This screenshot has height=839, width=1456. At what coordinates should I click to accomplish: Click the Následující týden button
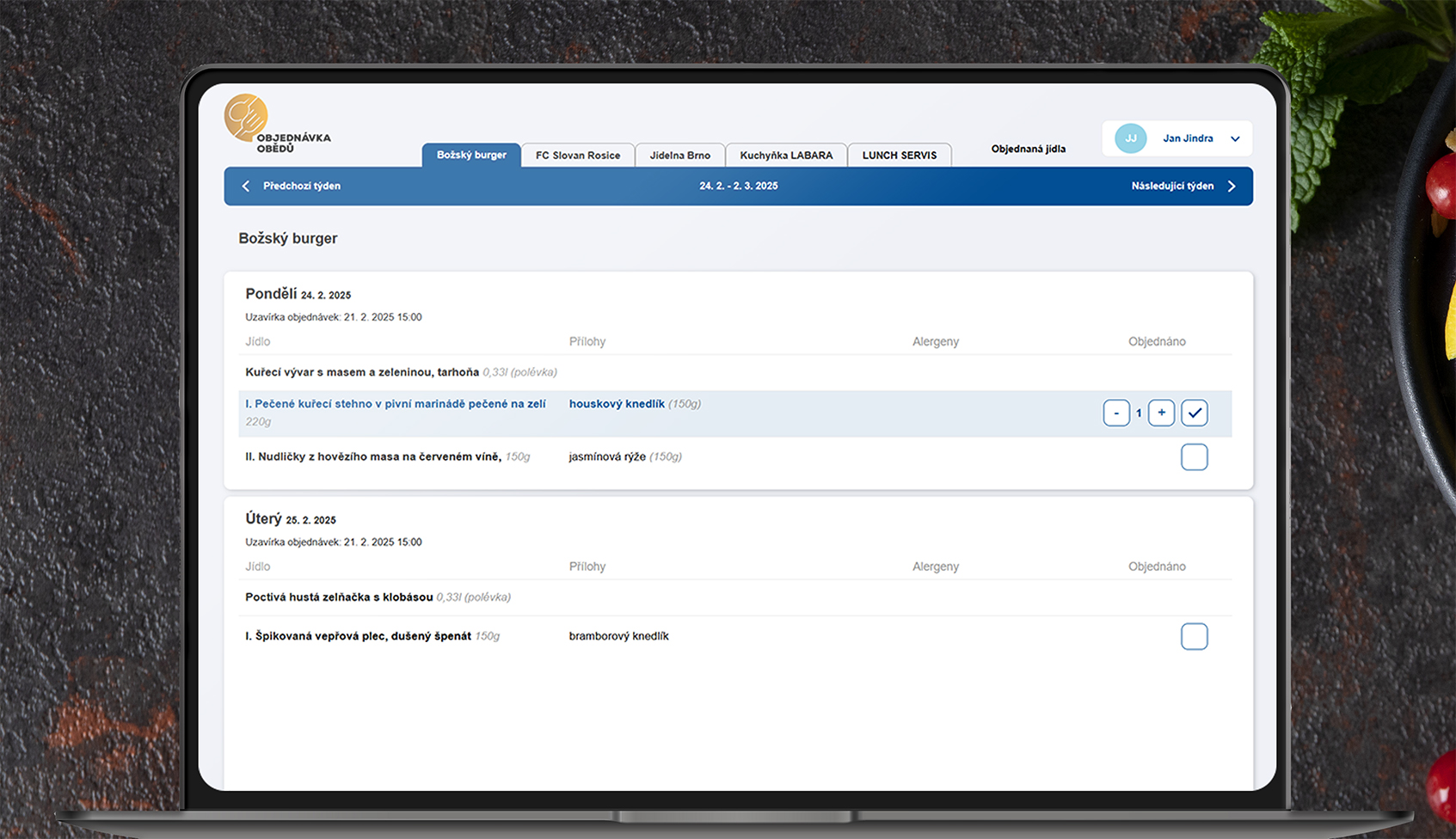click(x=1172, y=187)
